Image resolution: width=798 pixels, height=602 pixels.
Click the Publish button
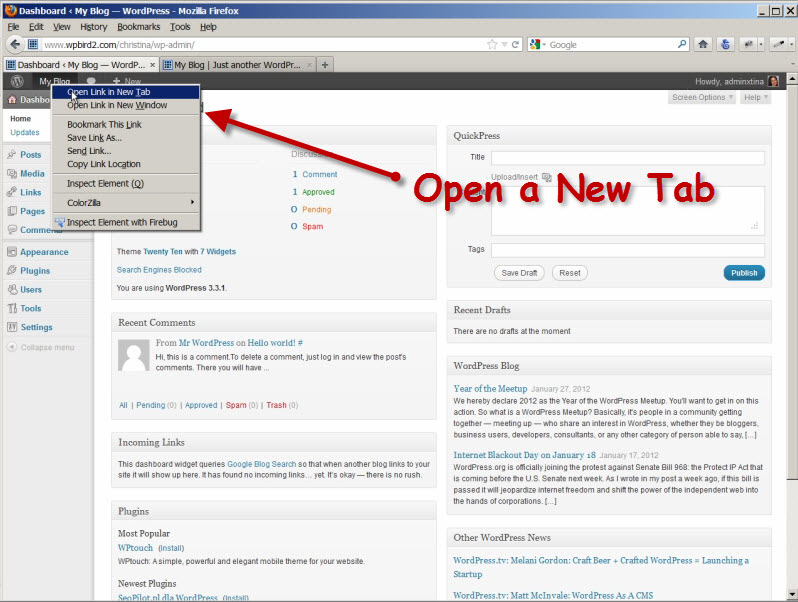(x=744, y=273)
